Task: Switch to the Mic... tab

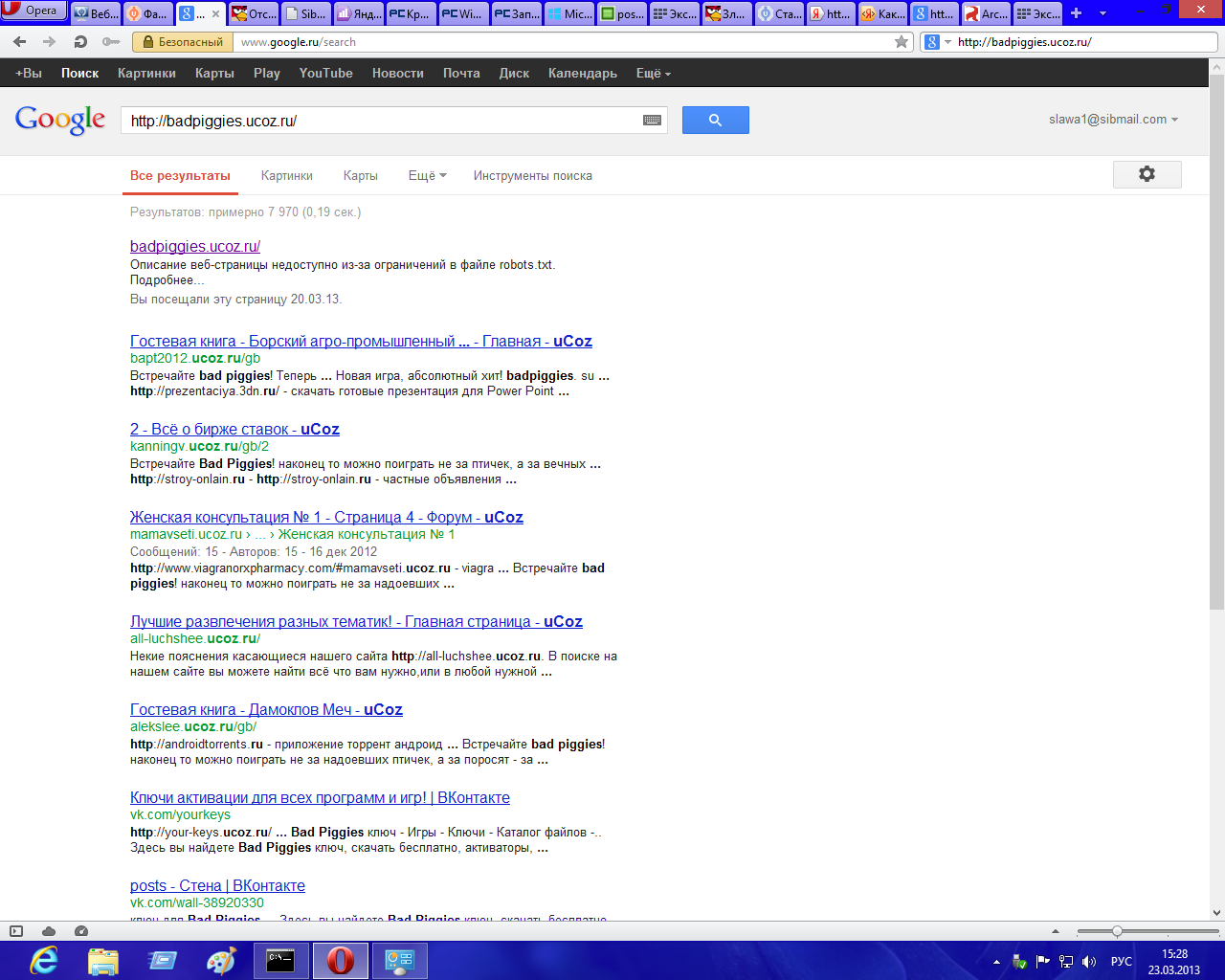Action: tap(568, 13)
